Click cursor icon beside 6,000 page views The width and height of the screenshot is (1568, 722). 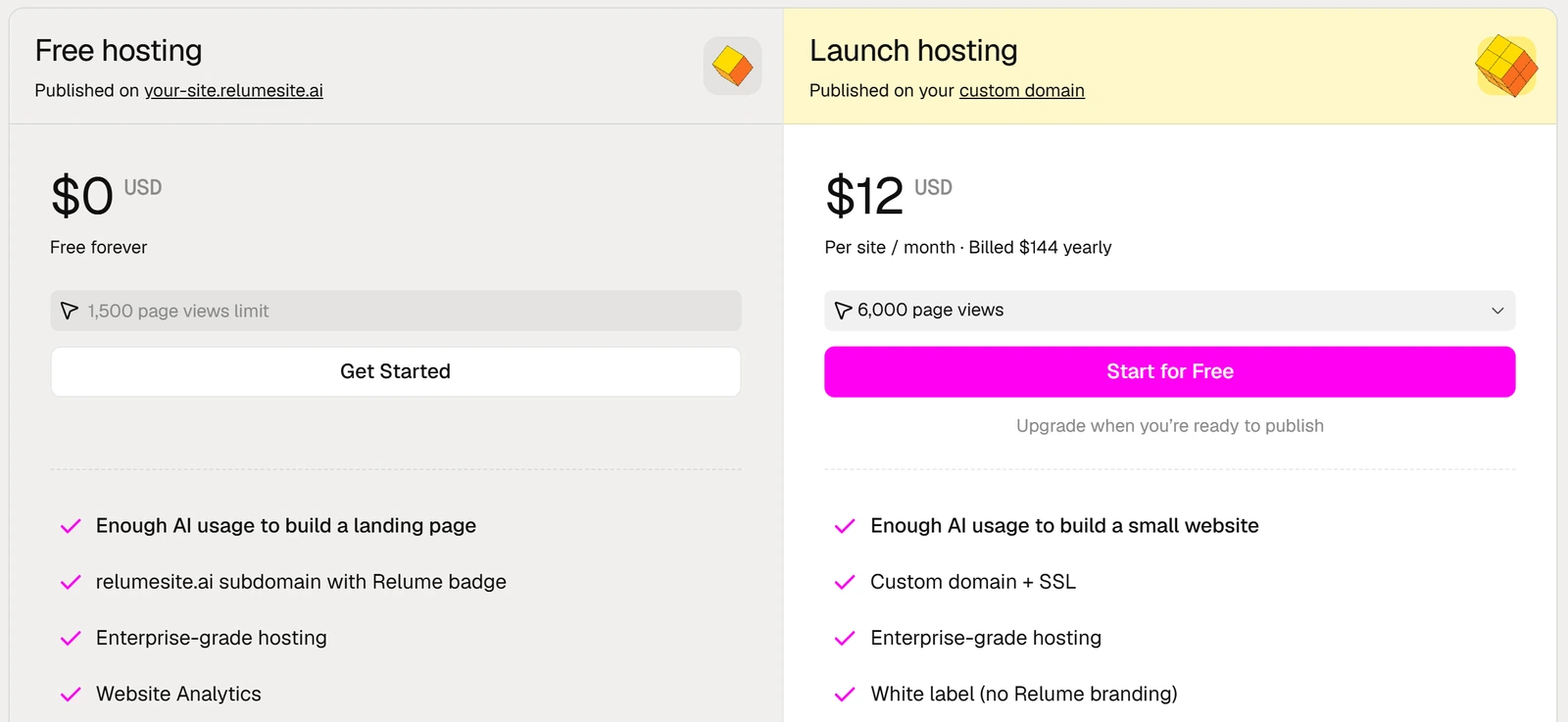pos(843,311)
